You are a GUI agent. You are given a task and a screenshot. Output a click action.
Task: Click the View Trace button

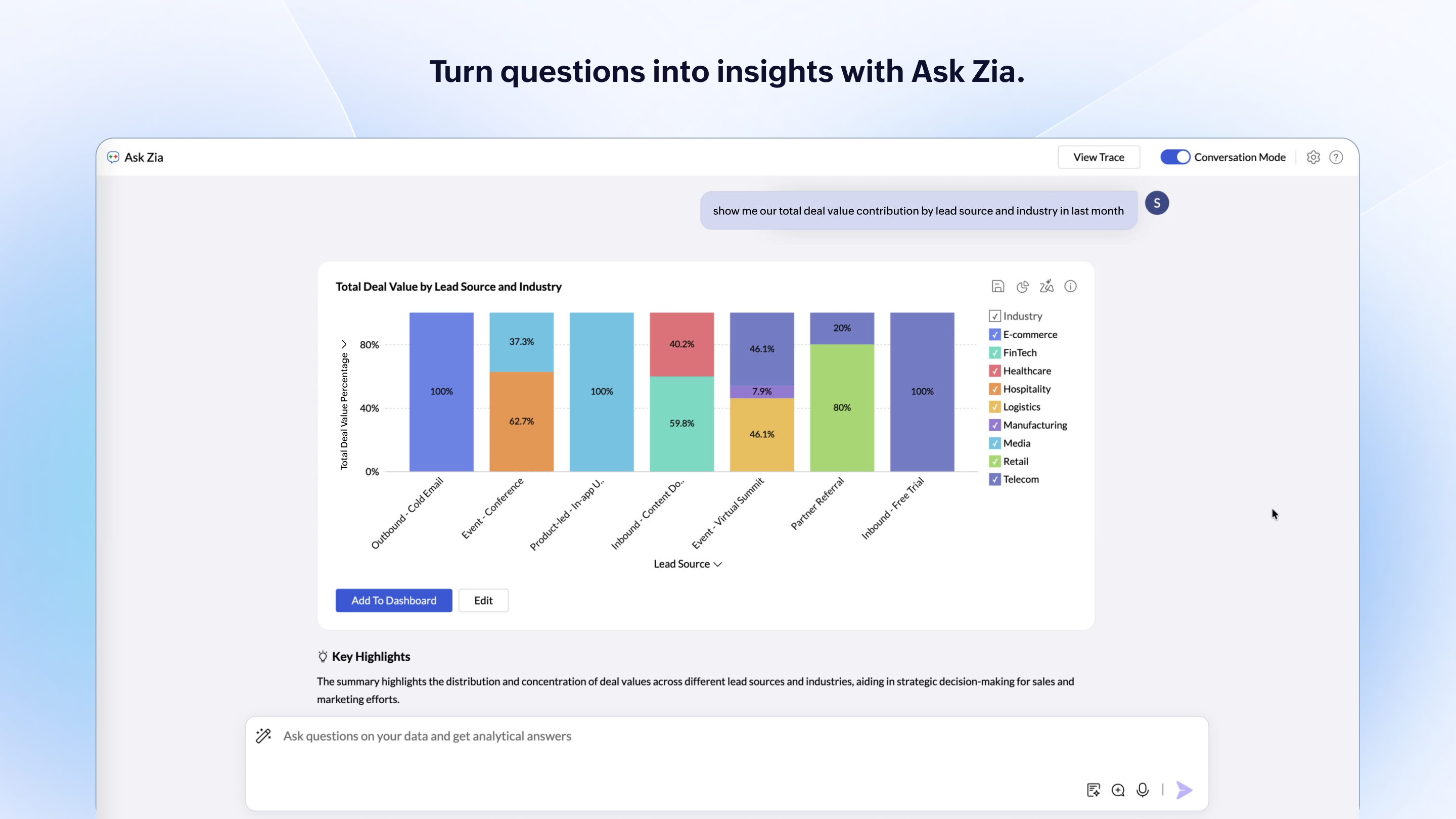pyautogui.click(x=1098, y=157)
